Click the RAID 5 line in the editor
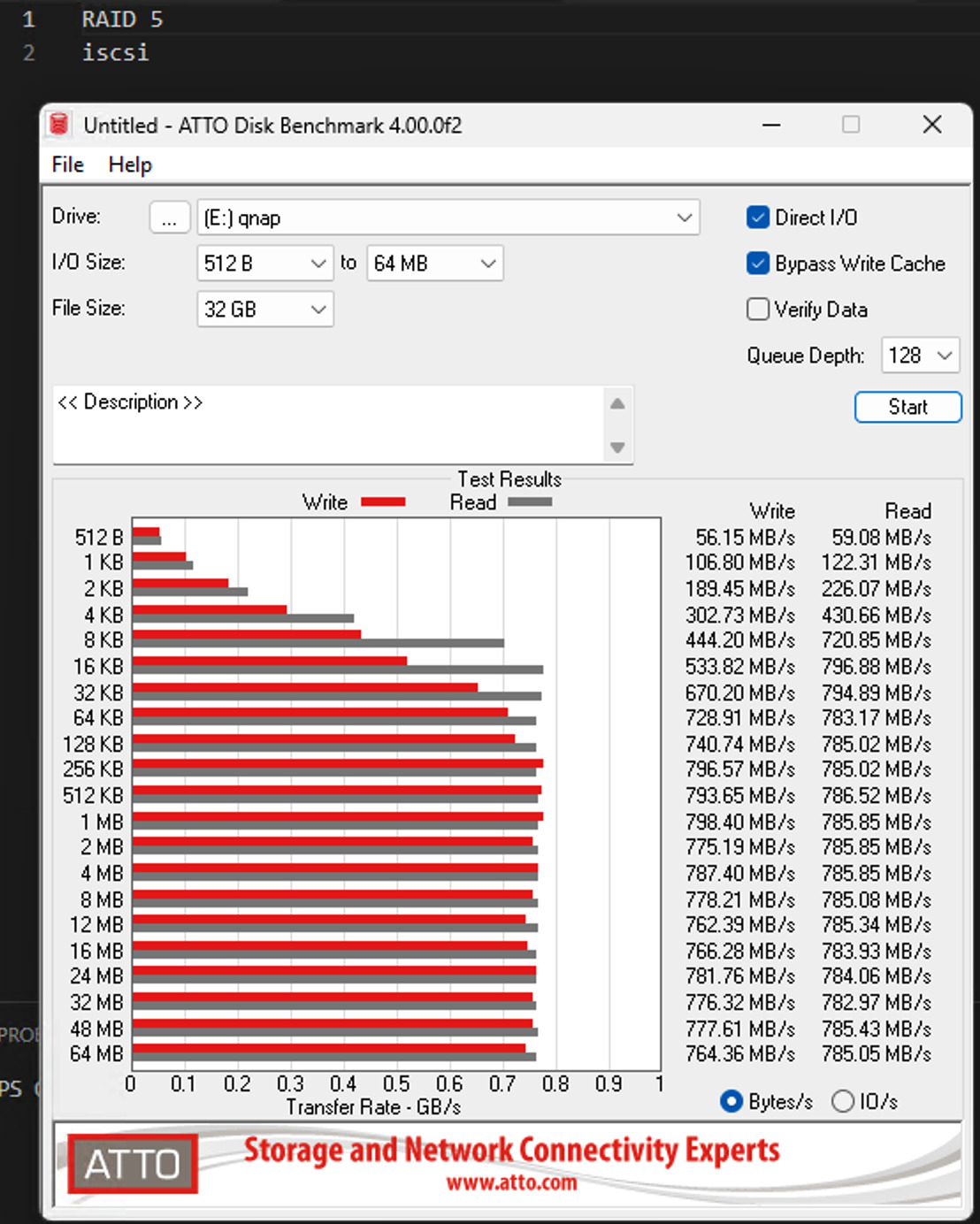980x1224 pixels. point(122,19)
